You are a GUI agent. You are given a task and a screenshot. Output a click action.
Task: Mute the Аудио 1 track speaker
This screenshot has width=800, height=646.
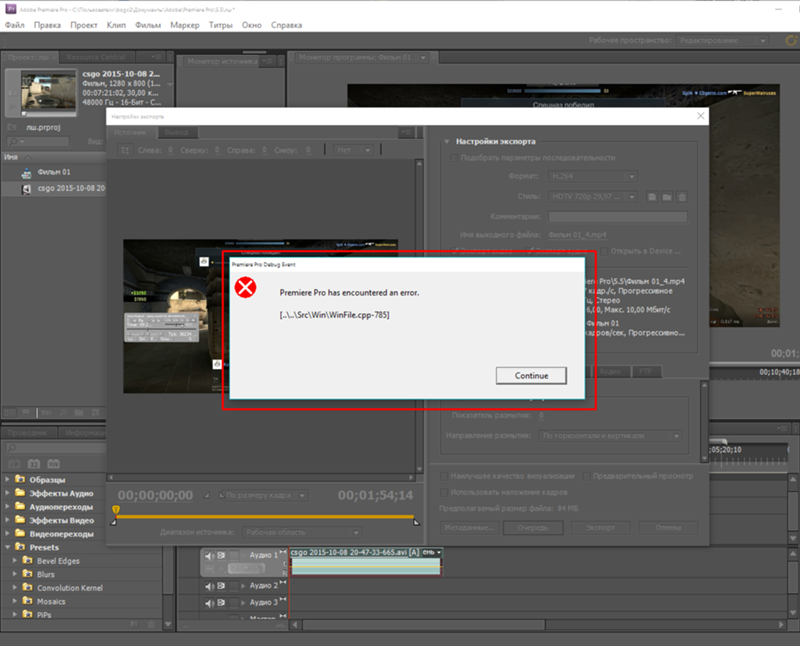(209, 555)
